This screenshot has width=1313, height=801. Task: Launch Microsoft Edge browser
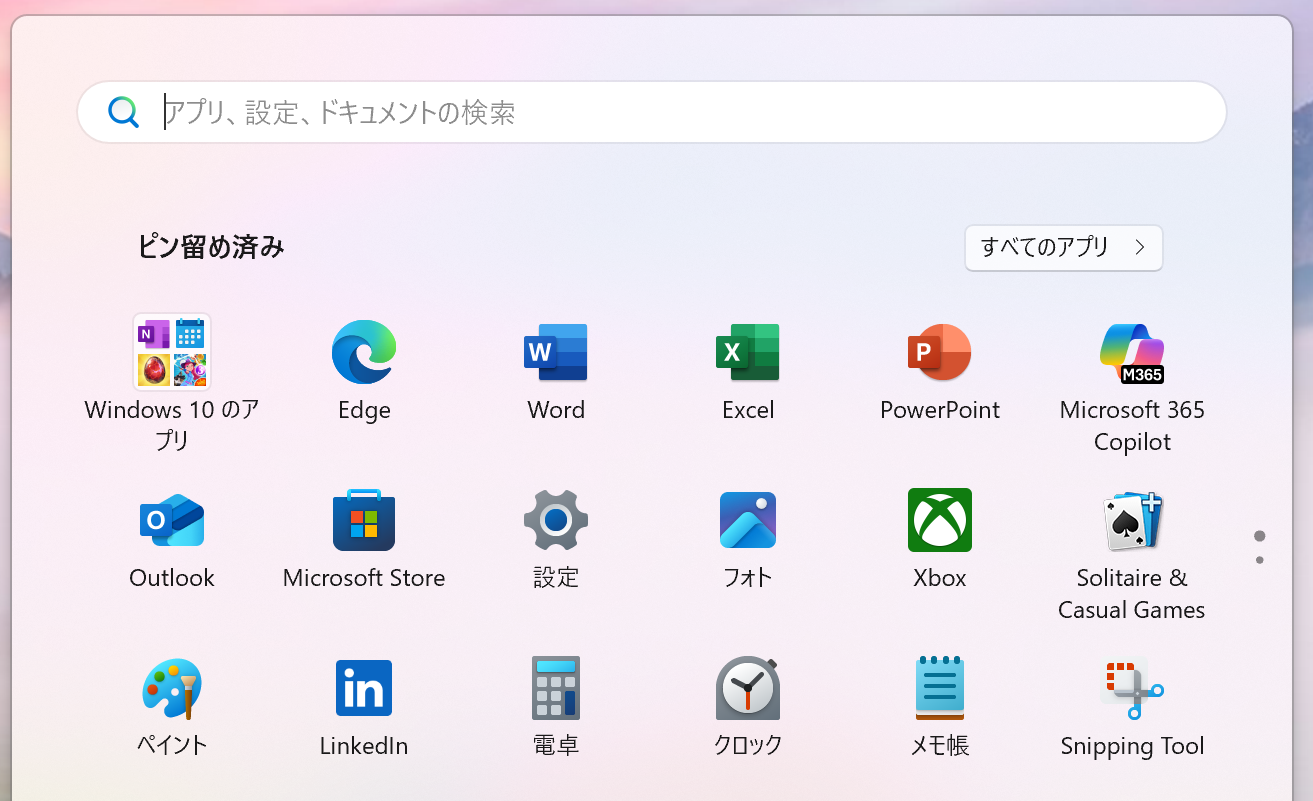[364, 352]
